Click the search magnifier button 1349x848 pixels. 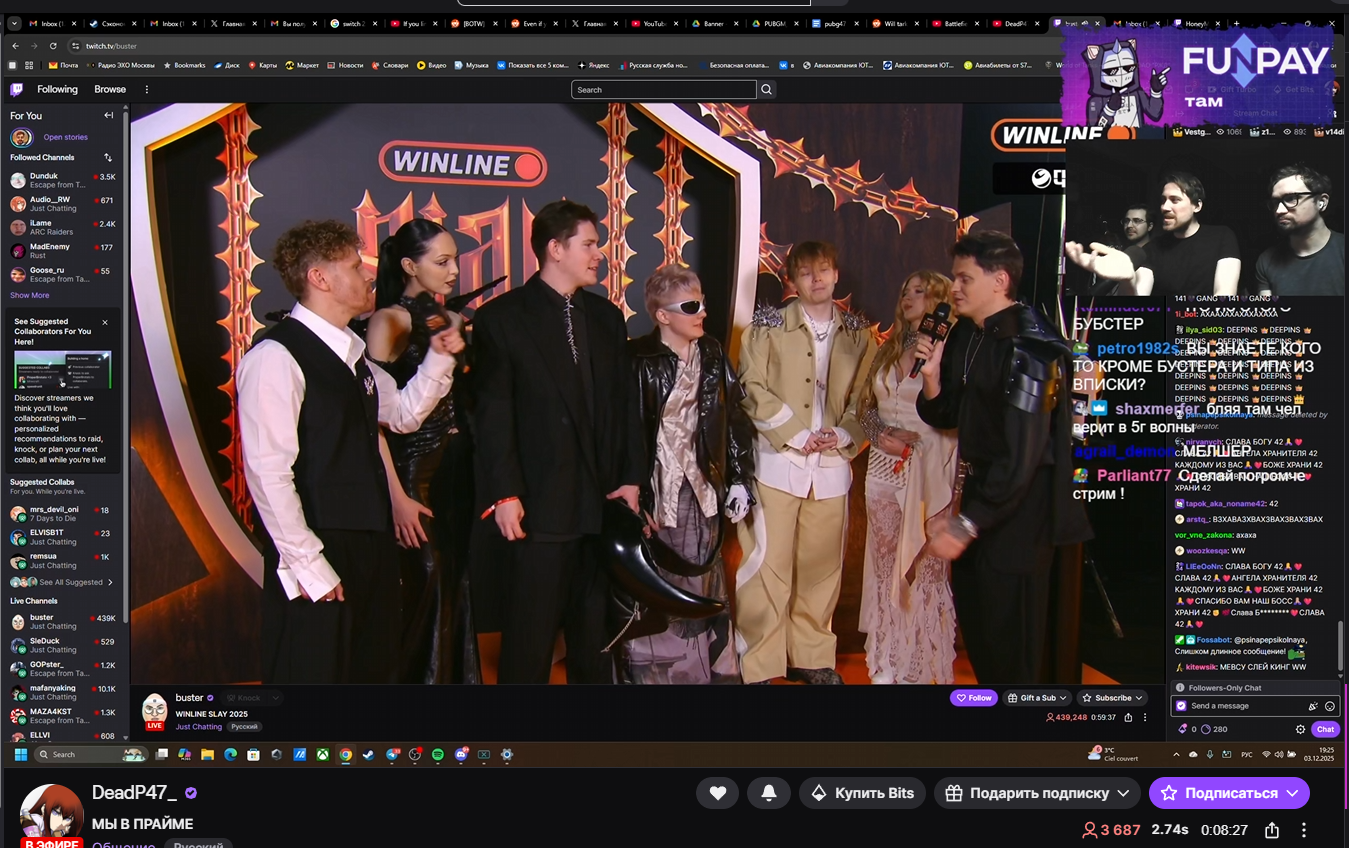tap(767, 89)
